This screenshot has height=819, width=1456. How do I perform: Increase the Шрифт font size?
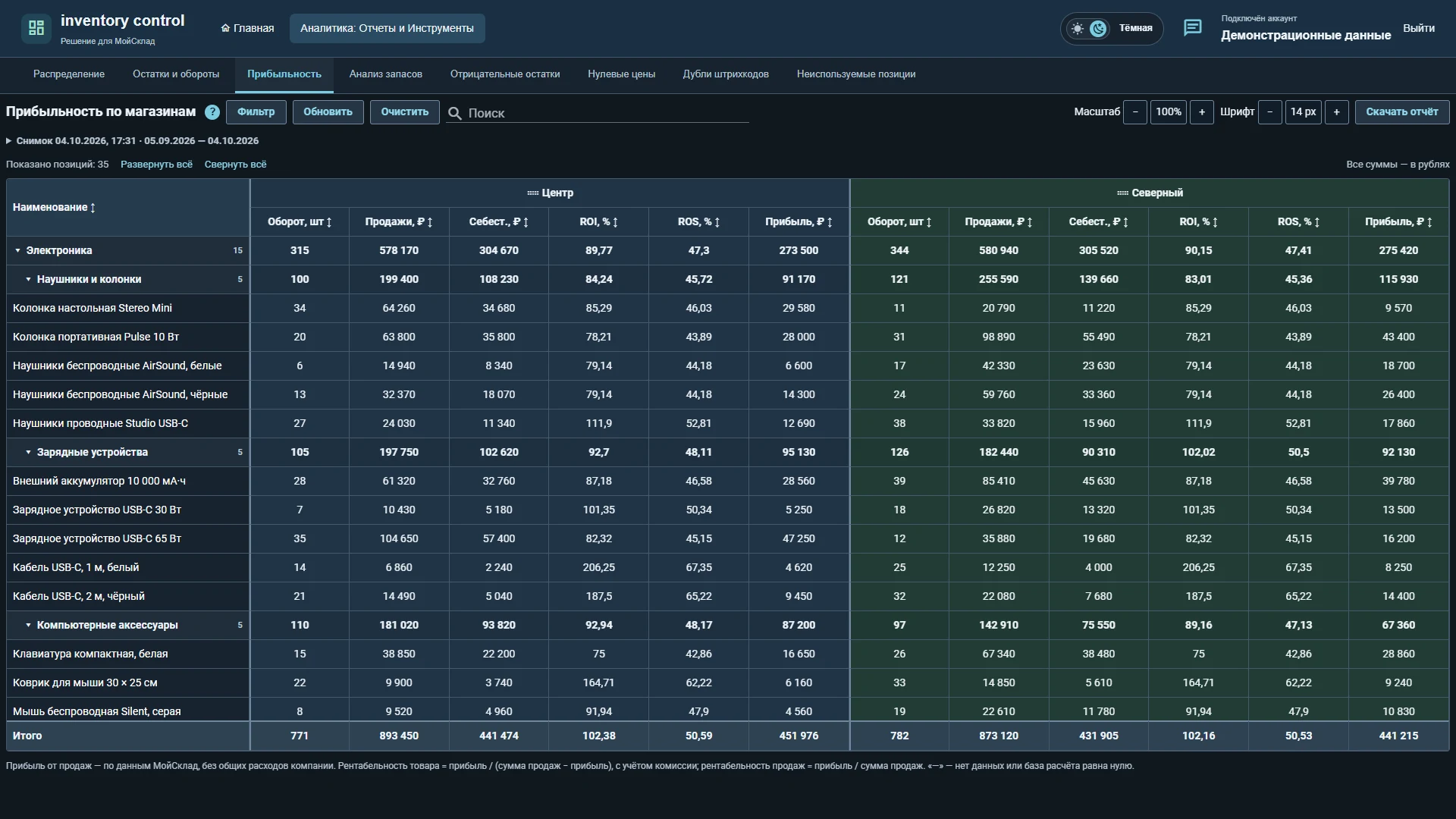click(1336, 112)
